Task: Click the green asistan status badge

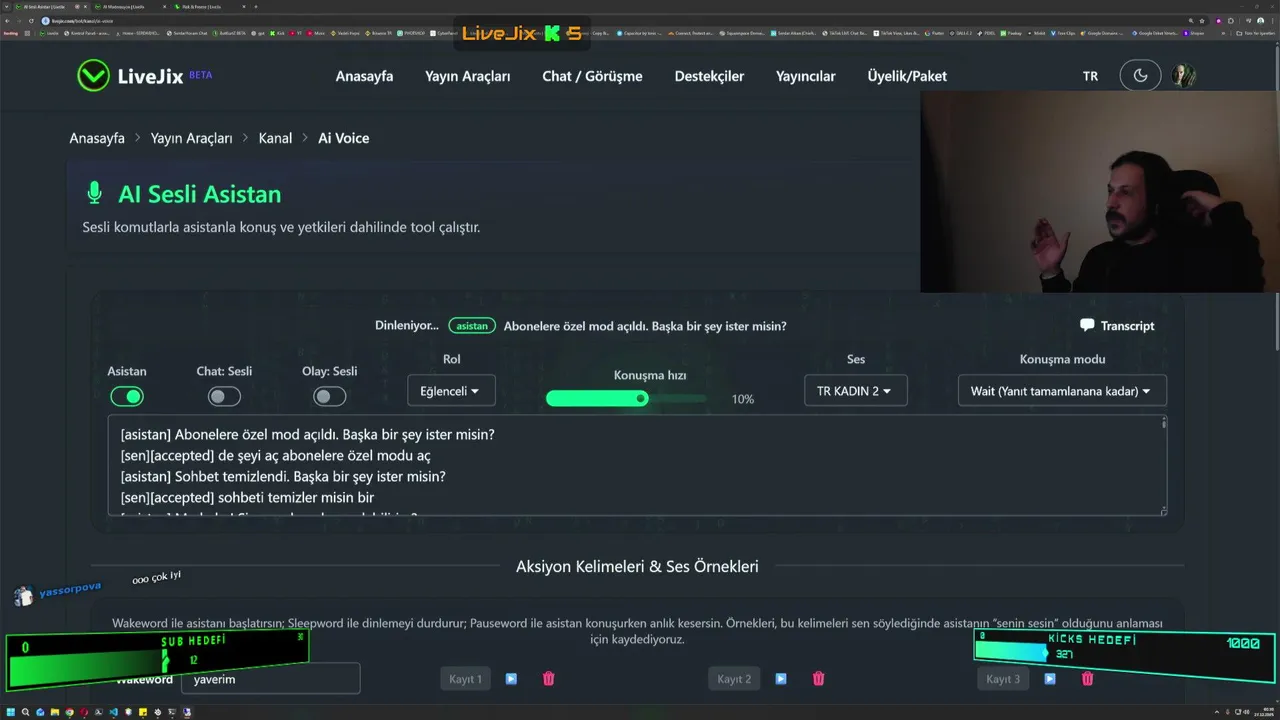Action: [472, 326]
